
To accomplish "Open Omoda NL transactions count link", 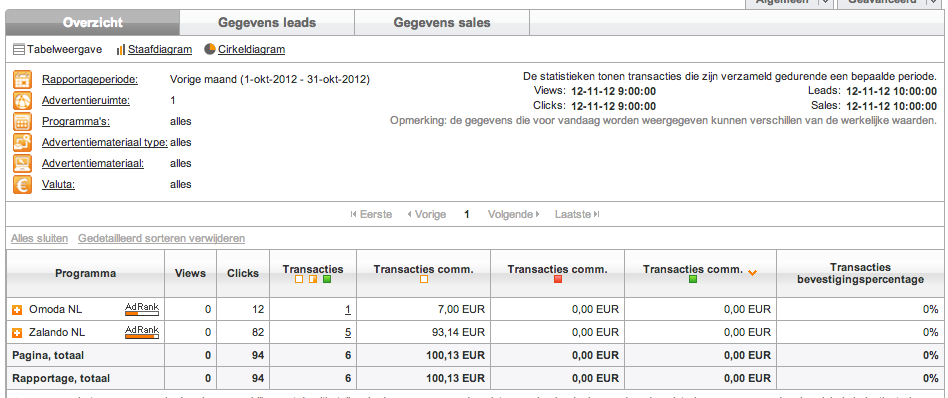I will [348, 310].
